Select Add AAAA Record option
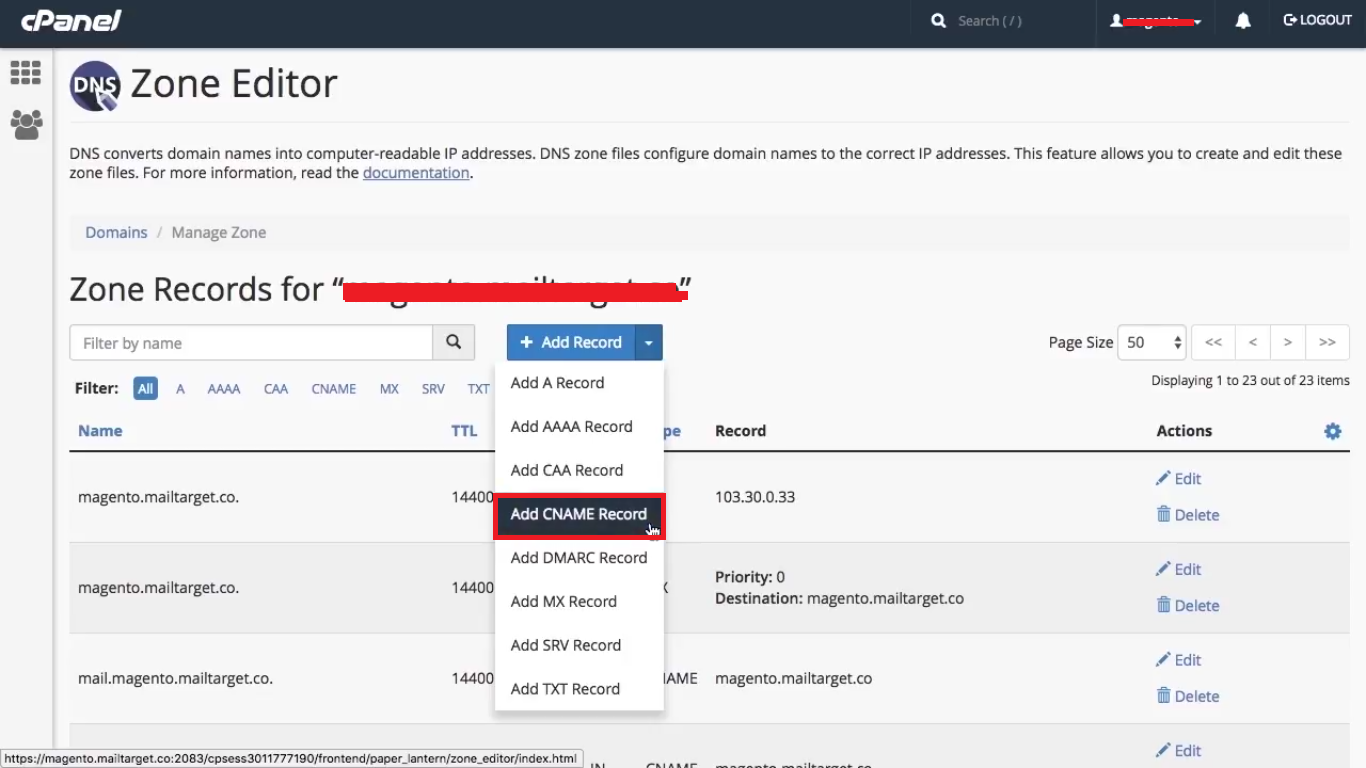The image size is (1366, 768). point(579,427)
